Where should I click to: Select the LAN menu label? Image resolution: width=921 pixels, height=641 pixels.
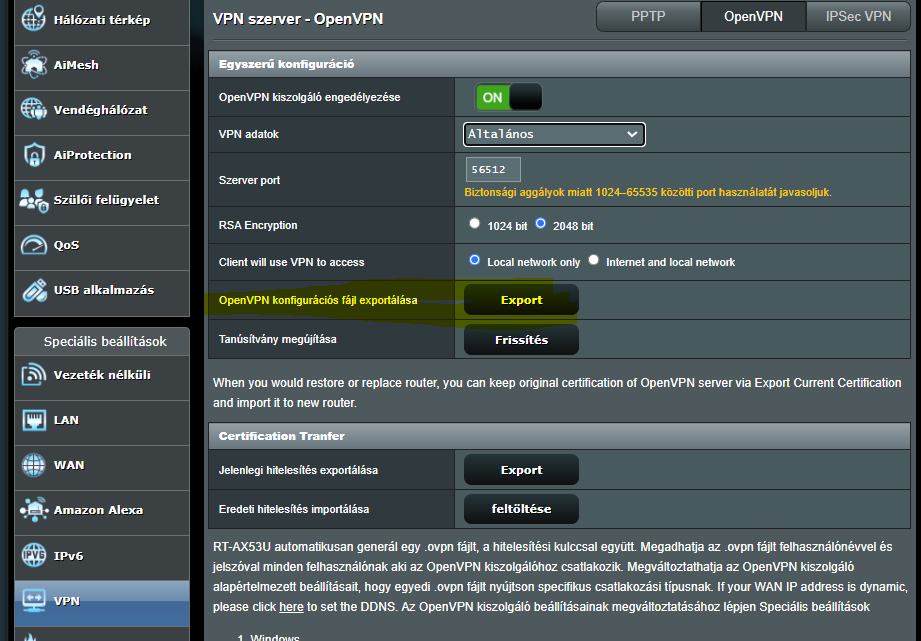click(66, 420)
